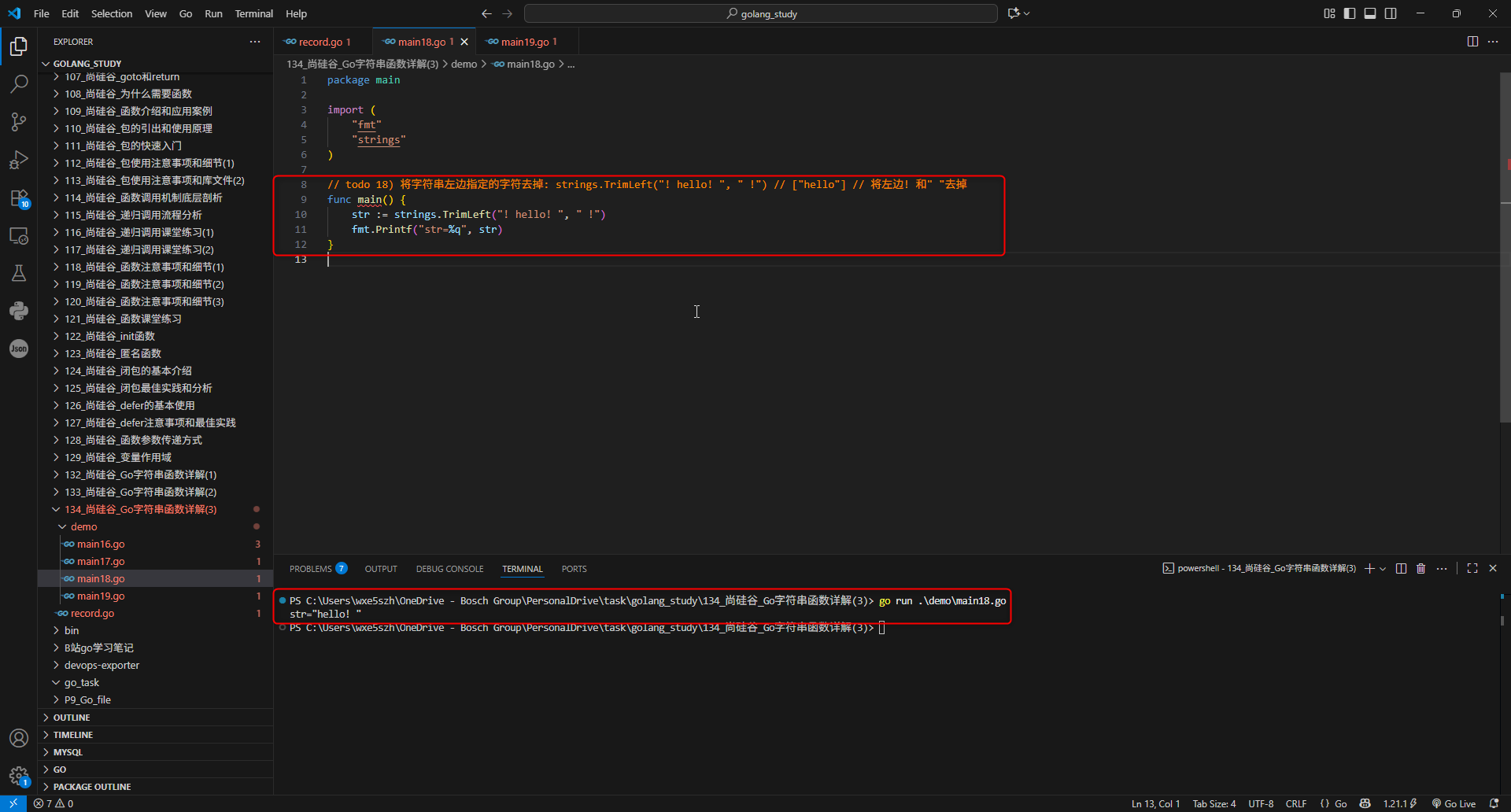The width and height of the screenshot is (1511, 812).
Task: Open the Run and Debug view
Action: click(19, 160)
